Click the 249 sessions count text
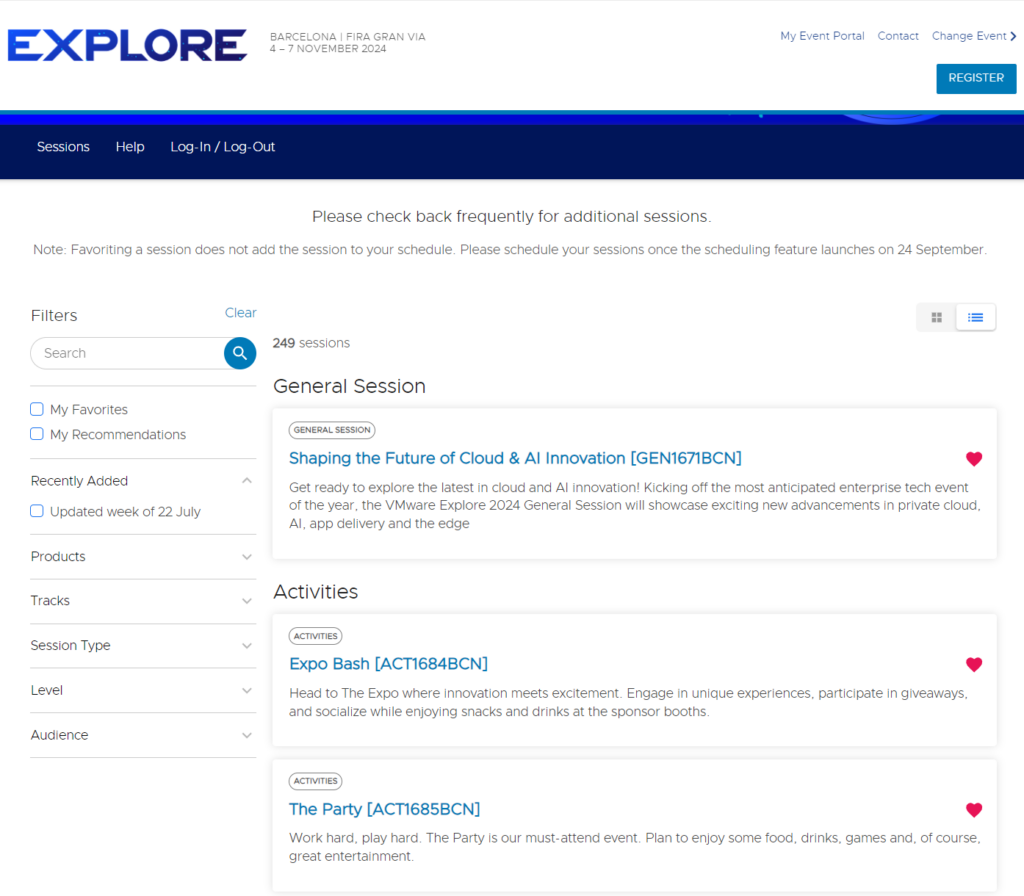Viewport: 1024px width, 896px height. [311, 343]
